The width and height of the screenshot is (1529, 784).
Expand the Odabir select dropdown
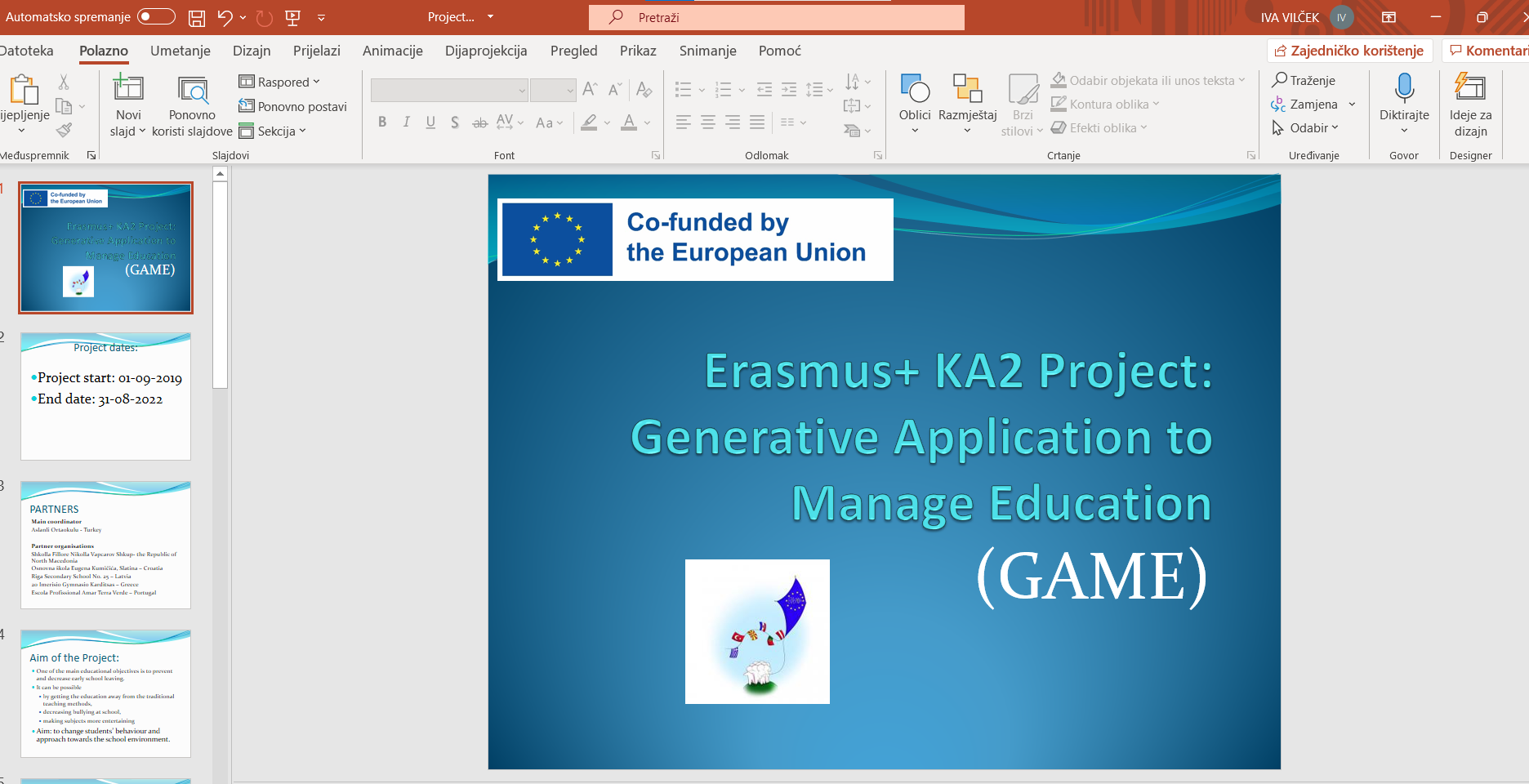[x=1305, y=127]
